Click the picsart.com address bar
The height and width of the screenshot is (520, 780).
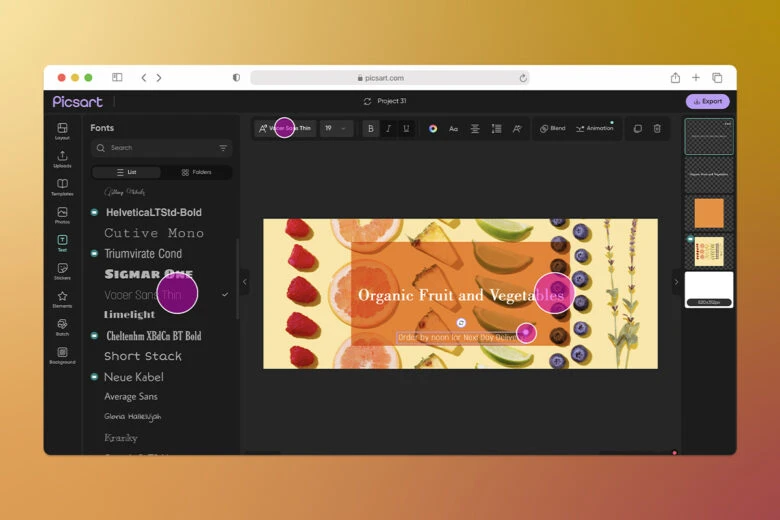[x=390, y=78]
